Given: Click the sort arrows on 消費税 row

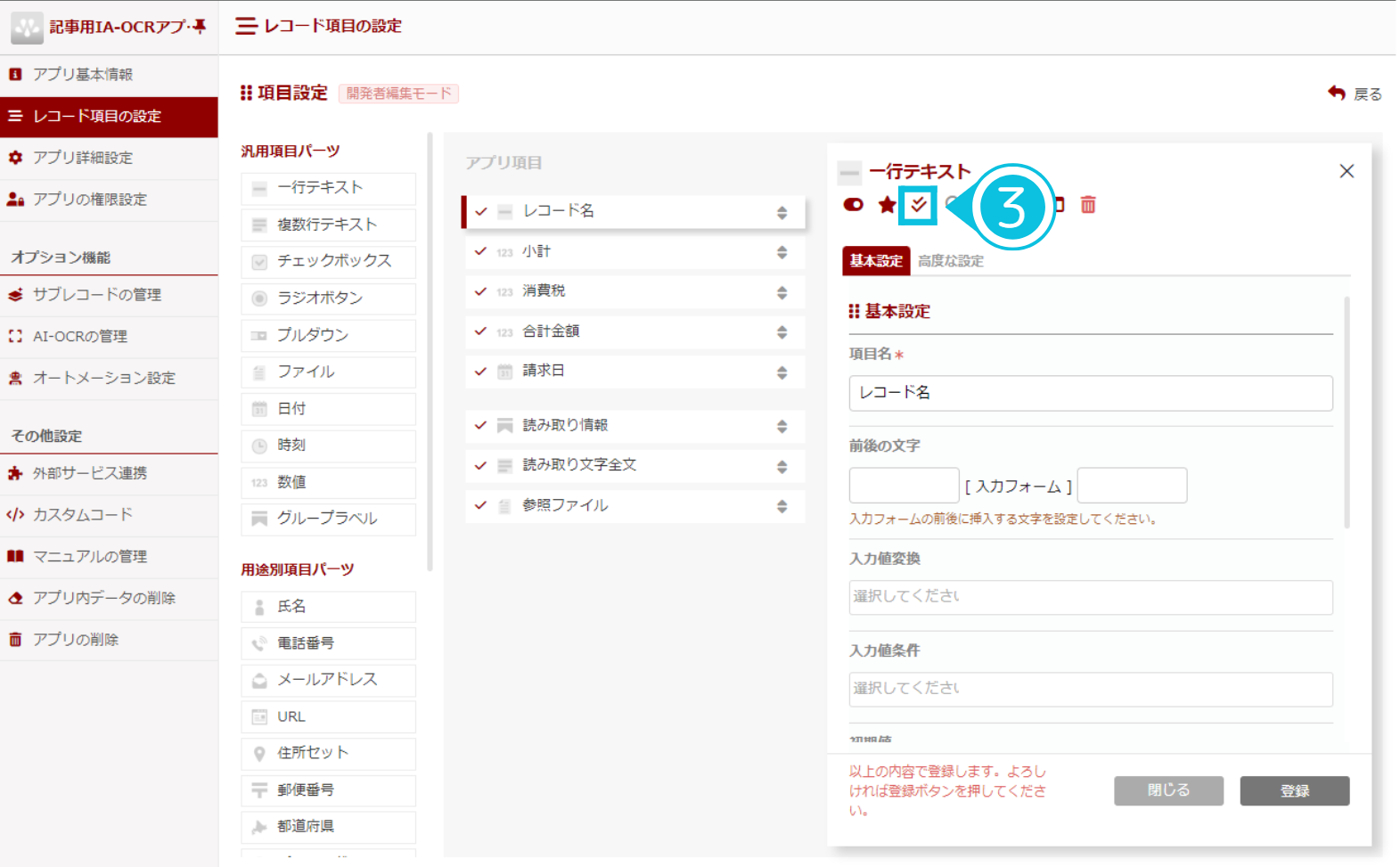Looking at the screenshot, I should tap(782, 292).
